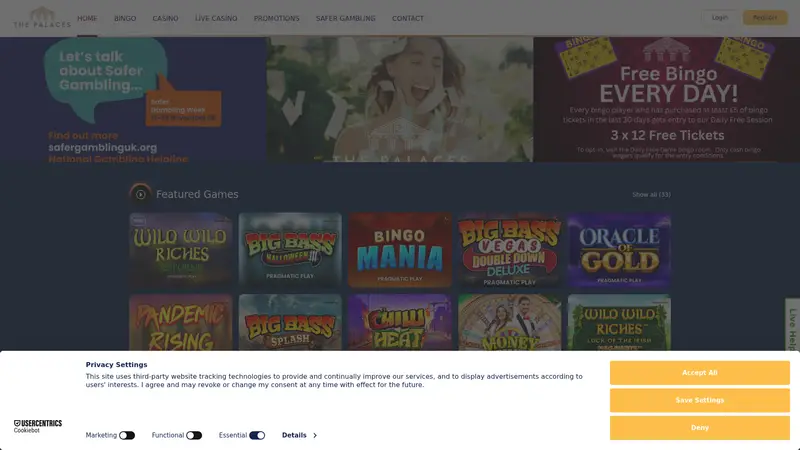Viewport: 800px width, 450px height.
Task: Click the Privacy Settings heading
Action: pyautogui.click(x=116, y=365)
